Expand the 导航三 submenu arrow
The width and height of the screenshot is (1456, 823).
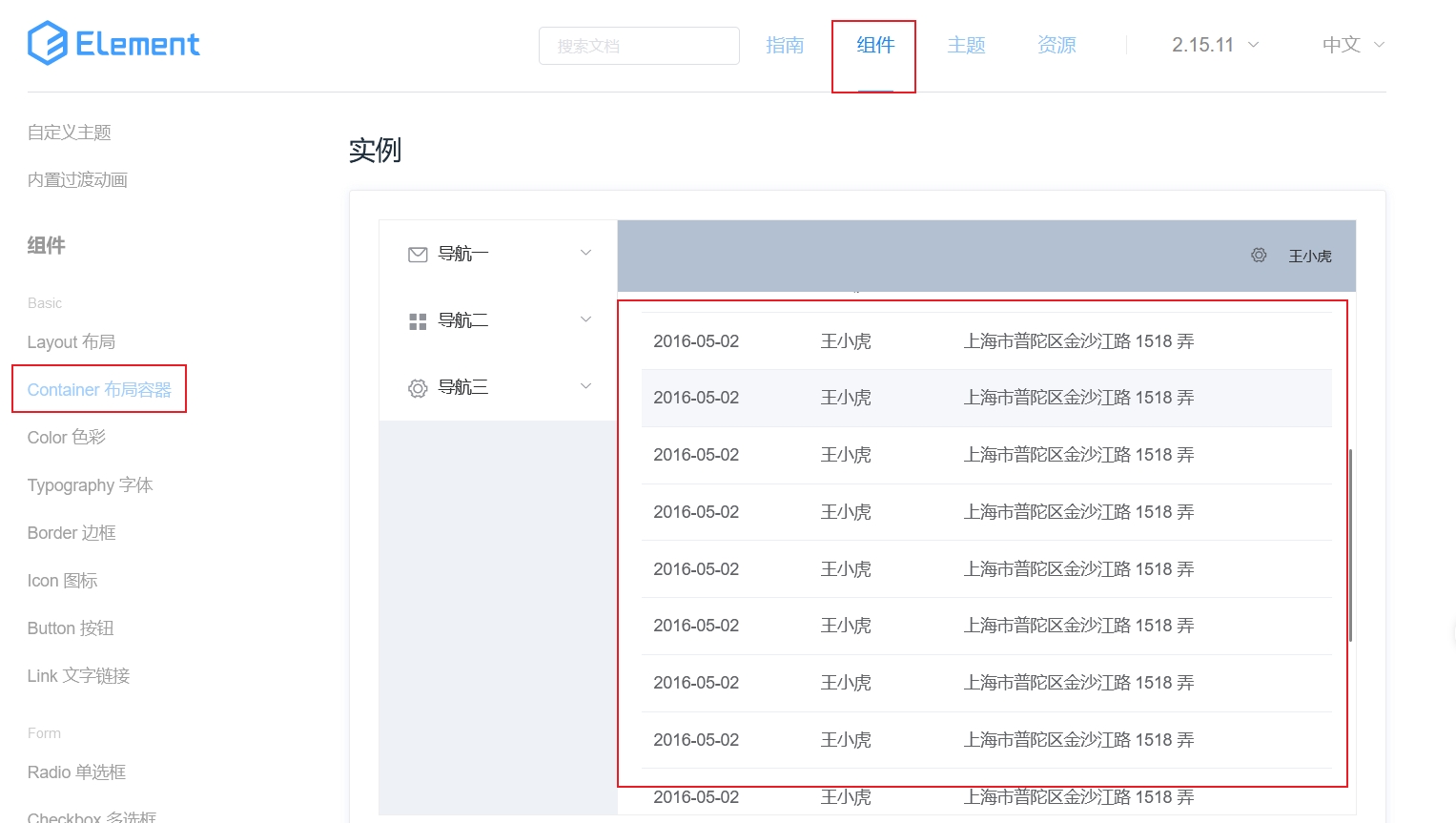[x=585, y=386]
